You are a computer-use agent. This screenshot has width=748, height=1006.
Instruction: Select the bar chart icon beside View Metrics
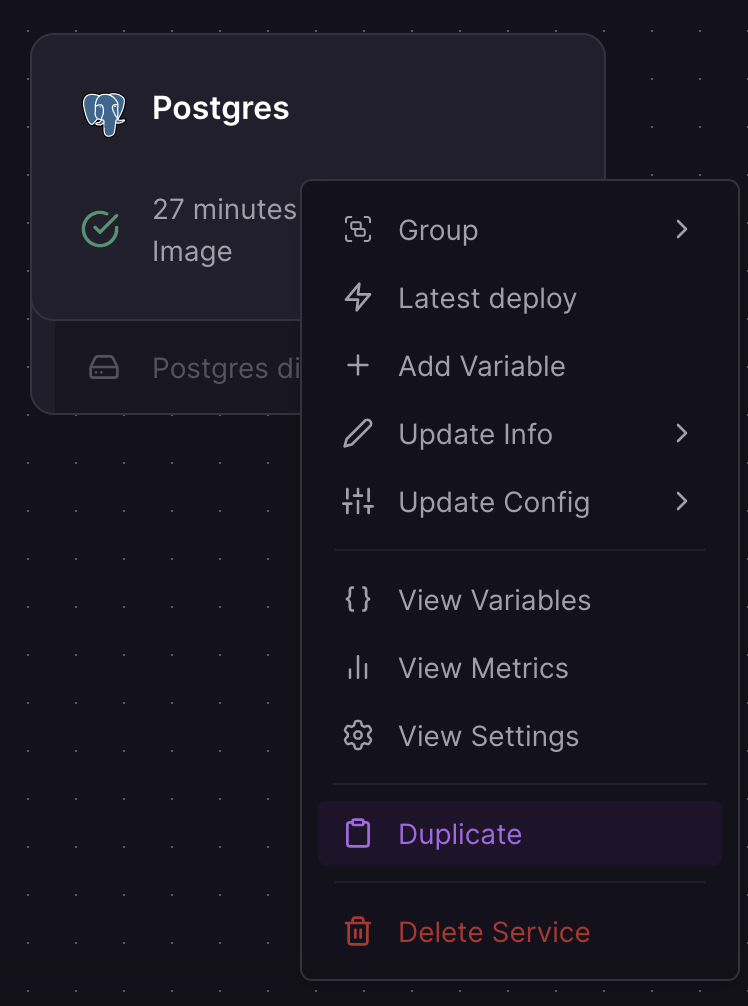point(358,667)
